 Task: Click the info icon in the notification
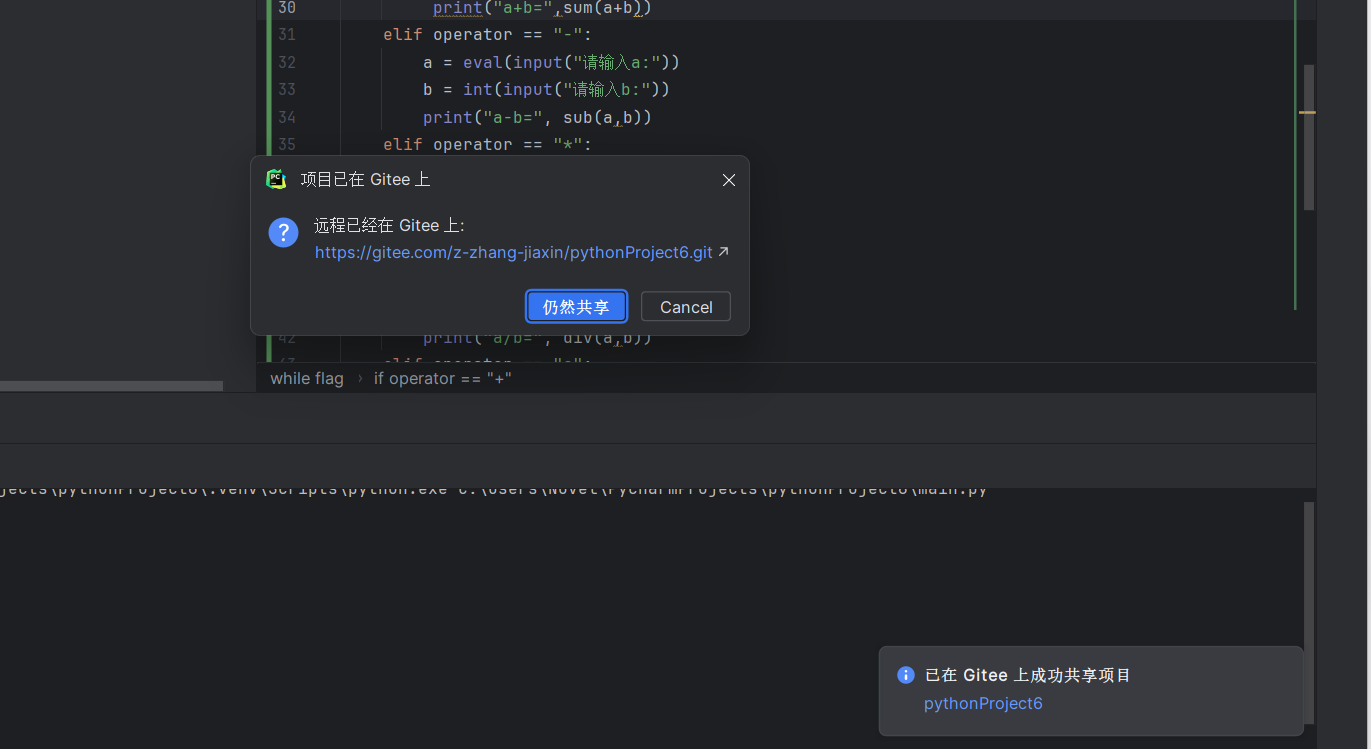(x=906, y=675)
